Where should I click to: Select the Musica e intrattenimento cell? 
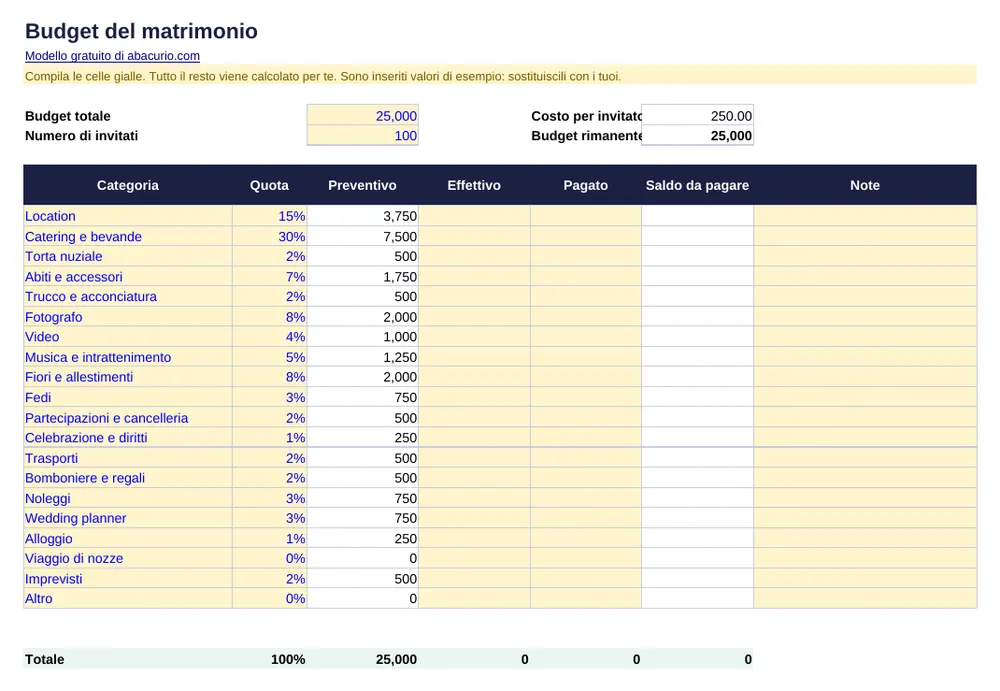click(128, 357)
